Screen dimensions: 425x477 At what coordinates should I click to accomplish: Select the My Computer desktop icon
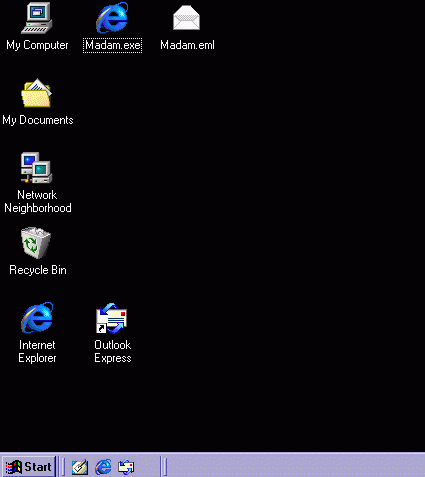[x=37, y=18]
